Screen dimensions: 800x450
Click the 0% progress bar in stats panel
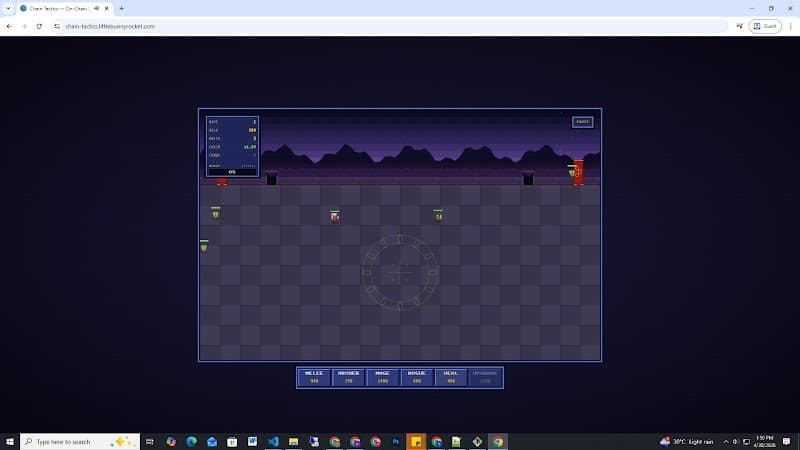point(232,172)
